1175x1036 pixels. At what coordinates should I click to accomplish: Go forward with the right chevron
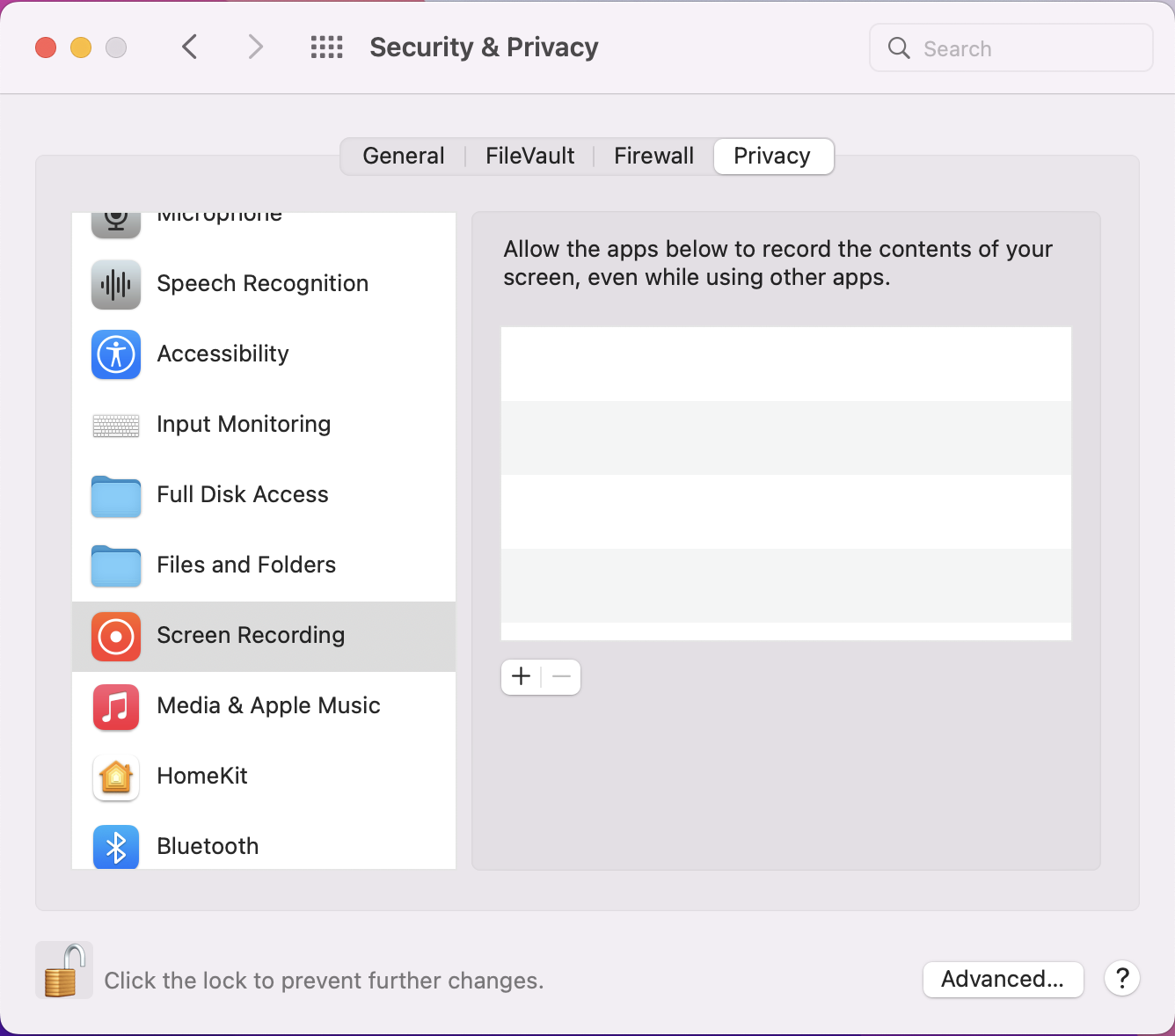(255, 47)
